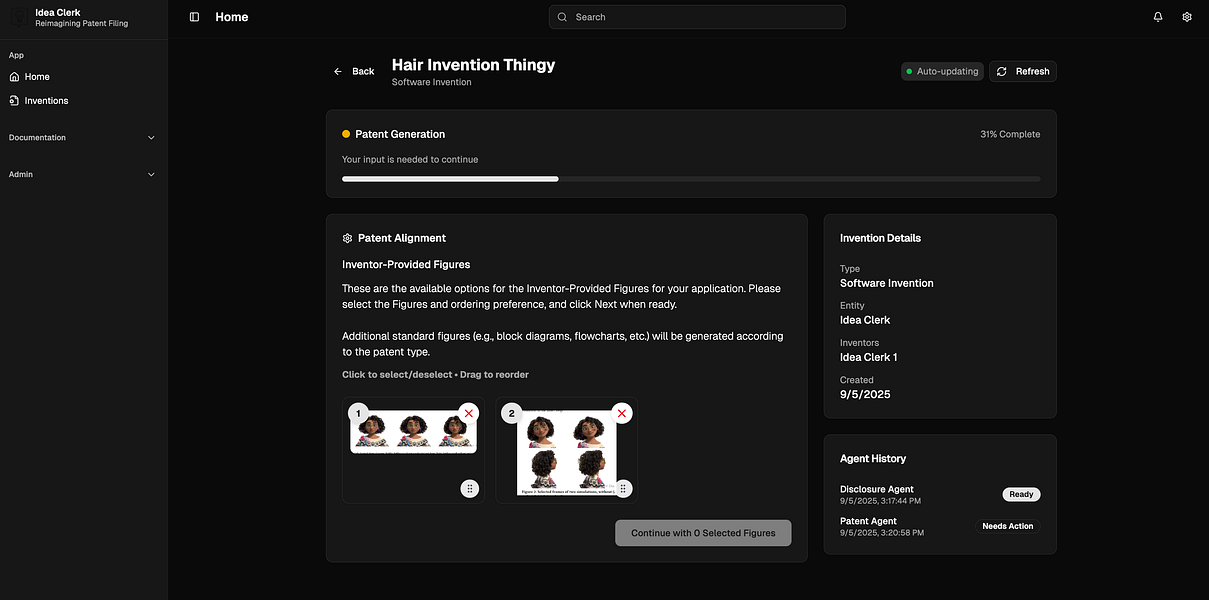
Task: Go Back to previous page
Action: [x=354, y=71]
